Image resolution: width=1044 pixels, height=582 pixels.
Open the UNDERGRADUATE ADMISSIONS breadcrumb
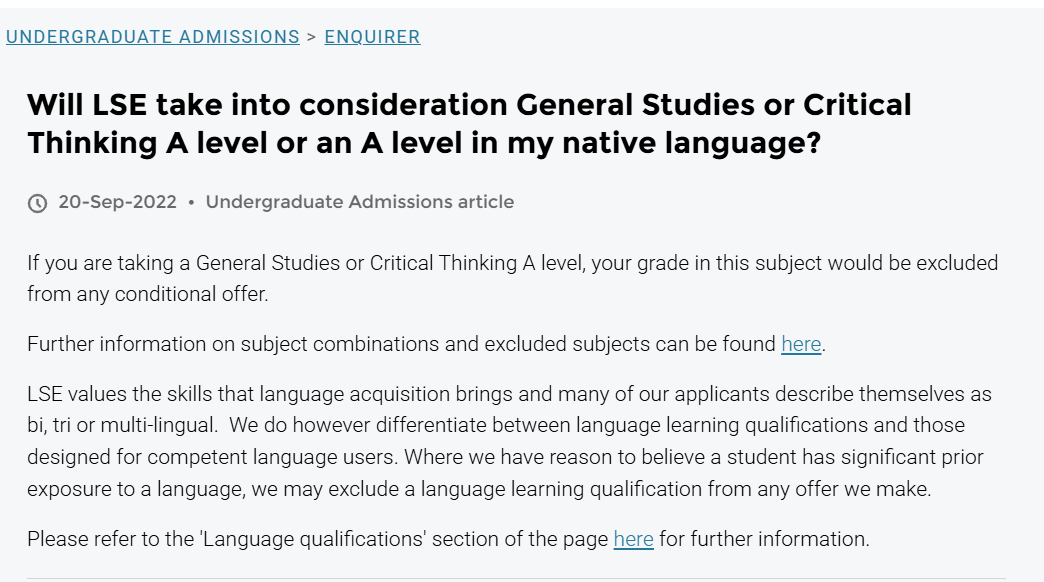(152, 36)
